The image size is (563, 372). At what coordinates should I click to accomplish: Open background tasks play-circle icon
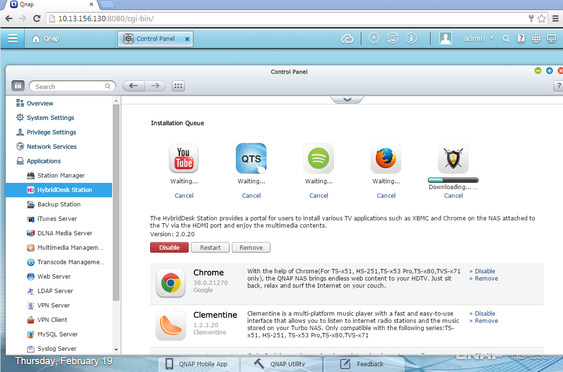[x=374, y=38]
